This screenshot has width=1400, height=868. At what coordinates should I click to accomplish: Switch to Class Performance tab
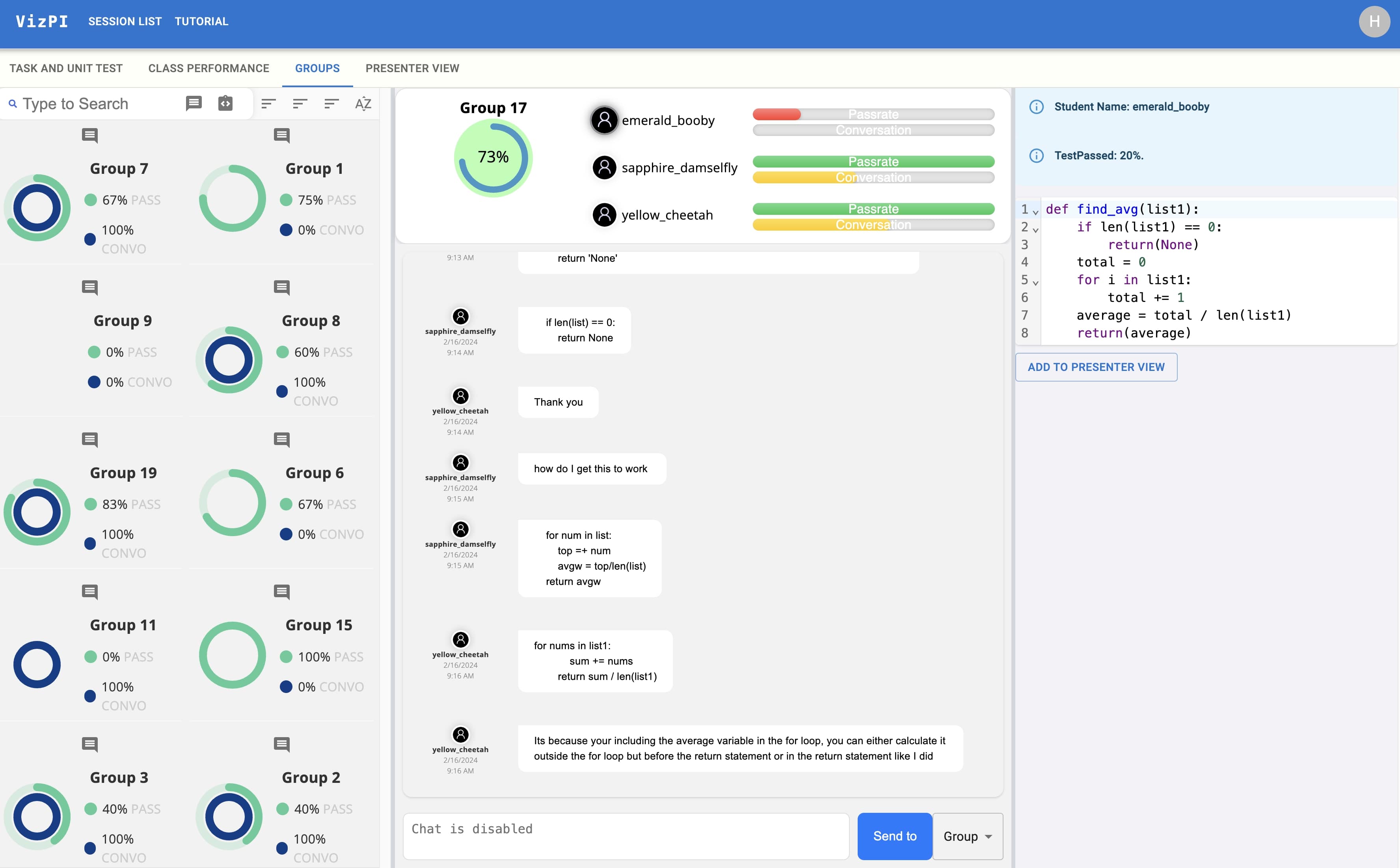coord(209,68)
